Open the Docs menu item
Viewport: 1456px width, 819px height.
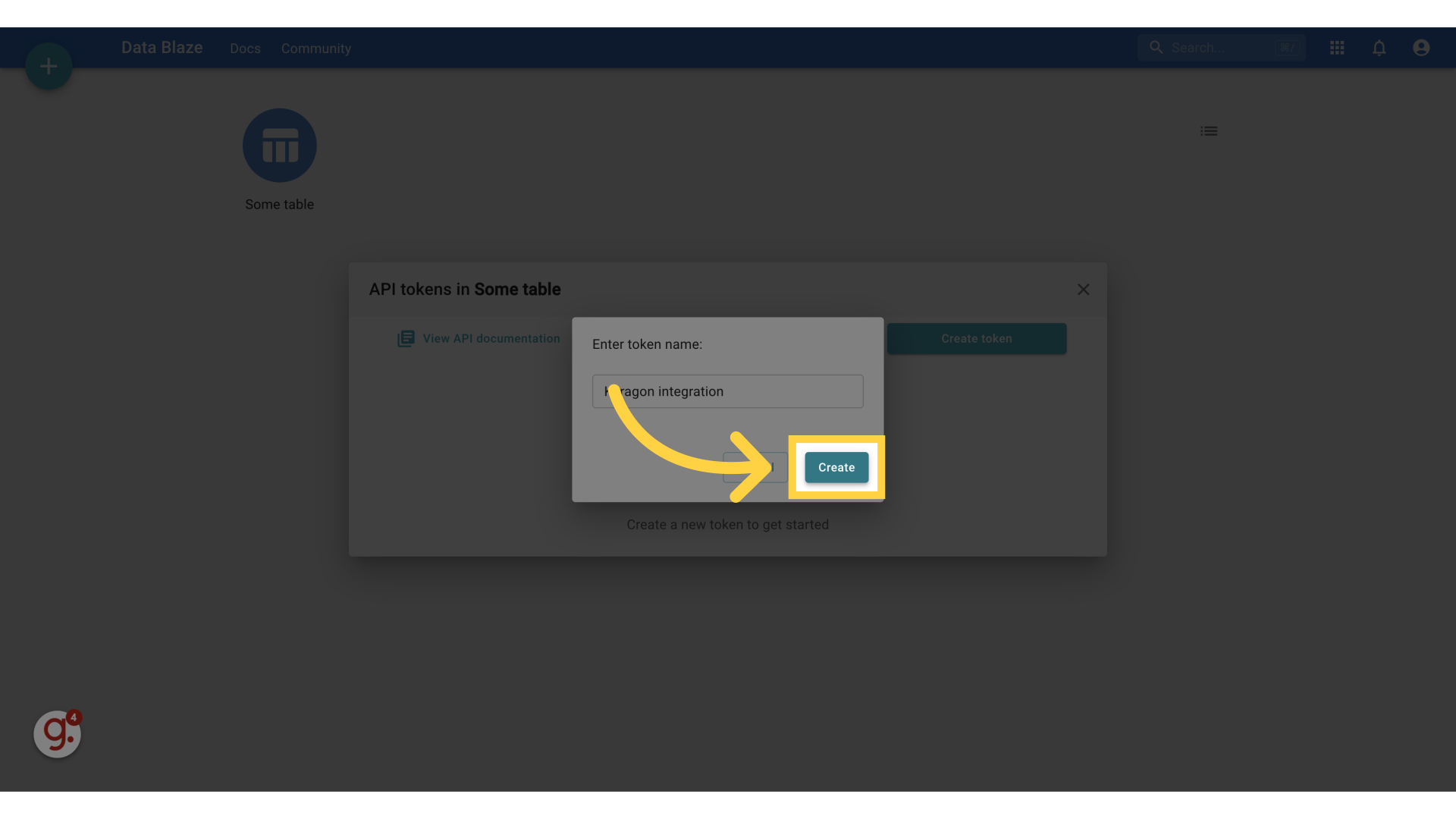(245, 49)
